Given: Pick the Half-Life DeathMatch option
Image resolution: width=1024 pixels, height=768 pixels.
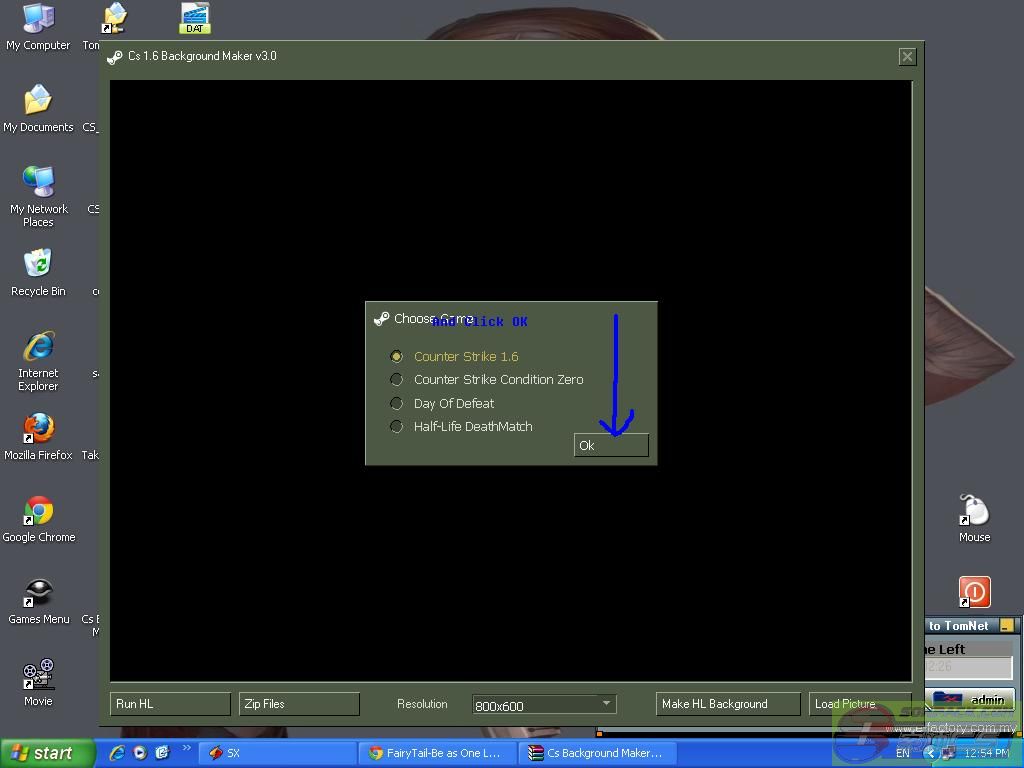Looking at the screenshot, I should coord(397,427).
